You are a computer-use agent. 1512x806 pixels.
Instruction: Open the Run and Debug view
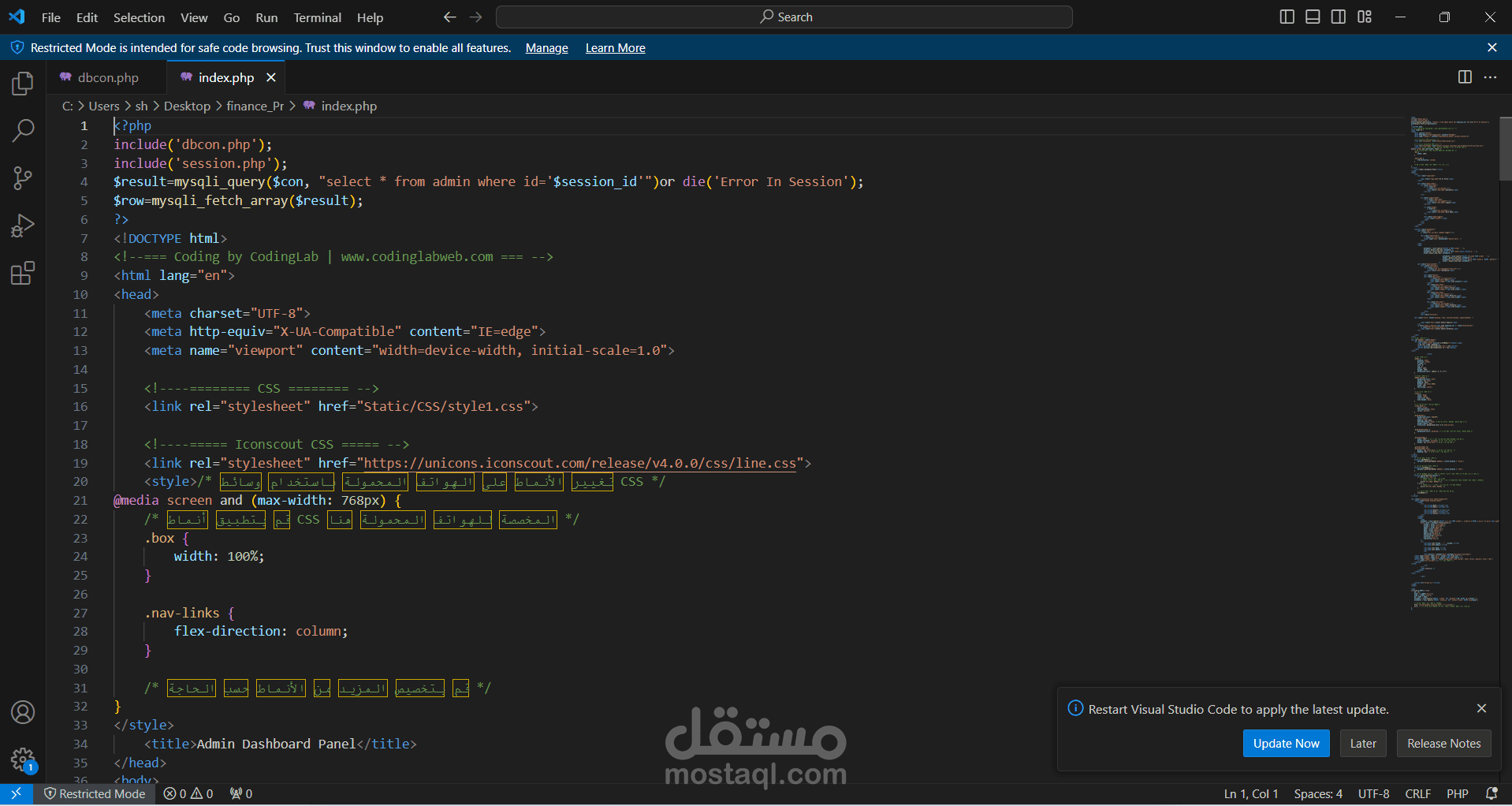(x=23, y=226)
